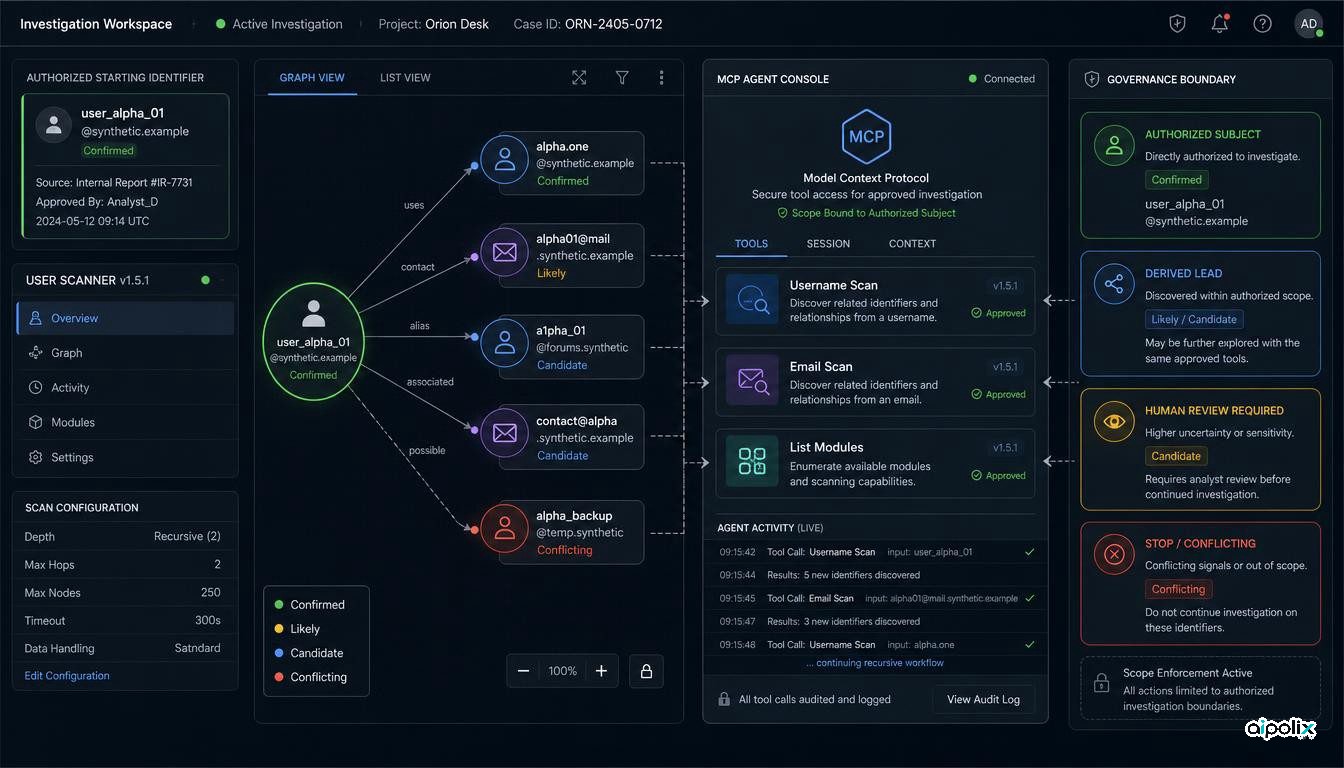
Task: Select the Email Scan tool icon
Action: (x=752, y=381)
